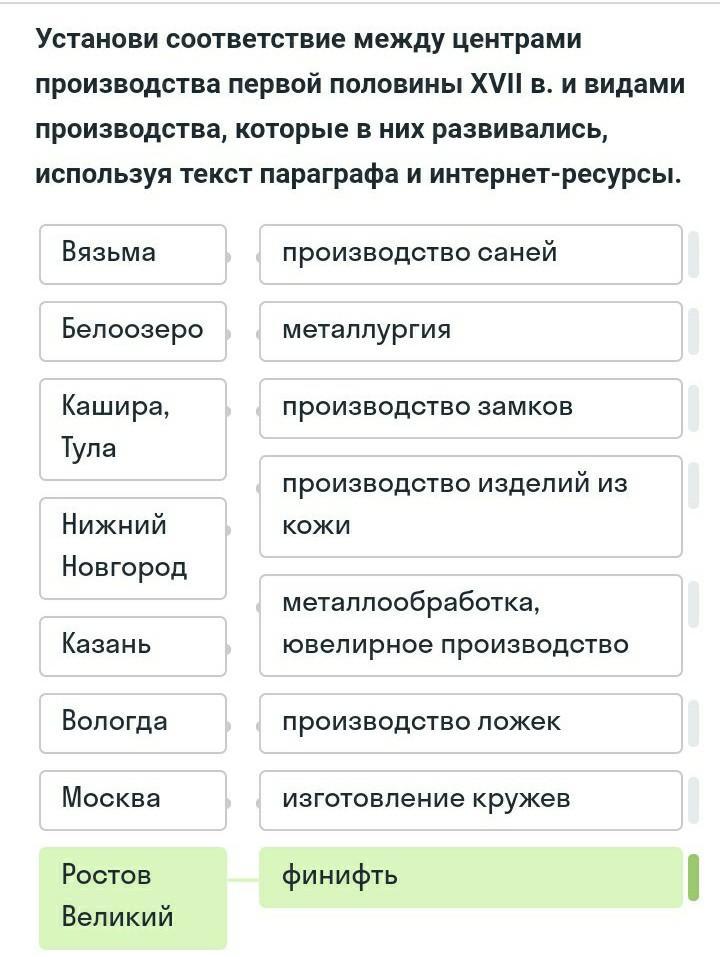This screenshot has height=957, width=720.
Task: Select the Белоозеро city card
Action: [133, 331]
